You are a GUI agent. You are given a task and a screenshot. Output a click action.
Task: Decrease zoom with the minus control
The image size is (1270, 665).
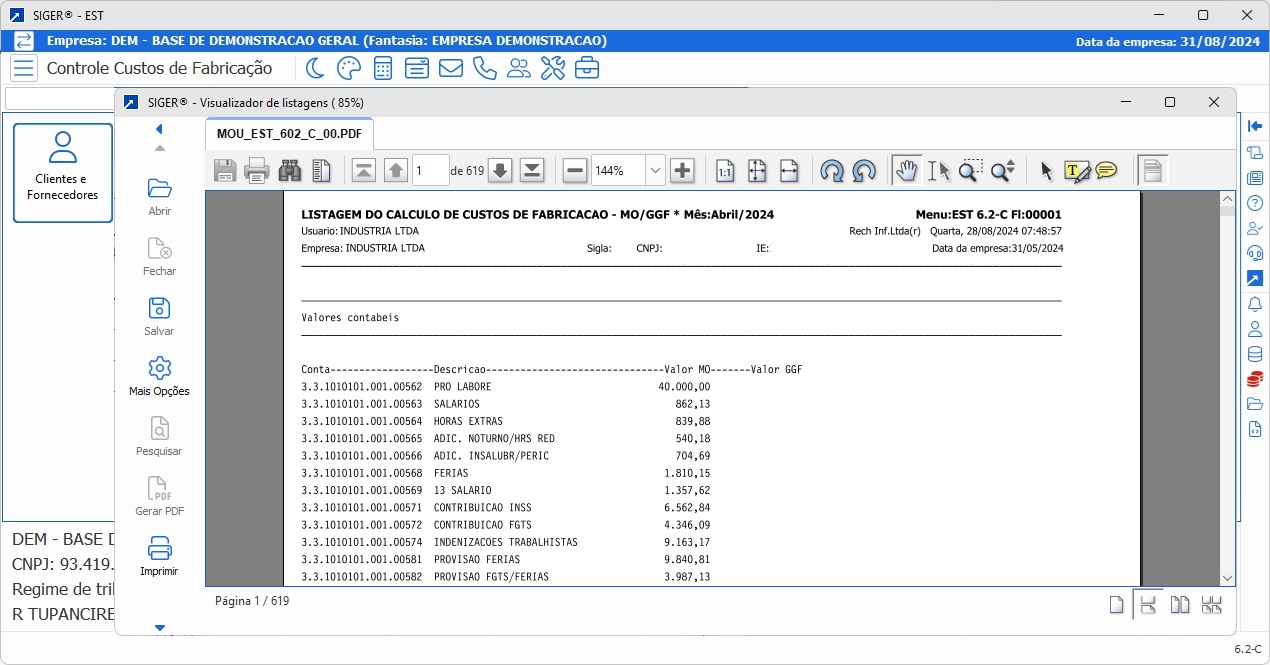pos(574,170)
